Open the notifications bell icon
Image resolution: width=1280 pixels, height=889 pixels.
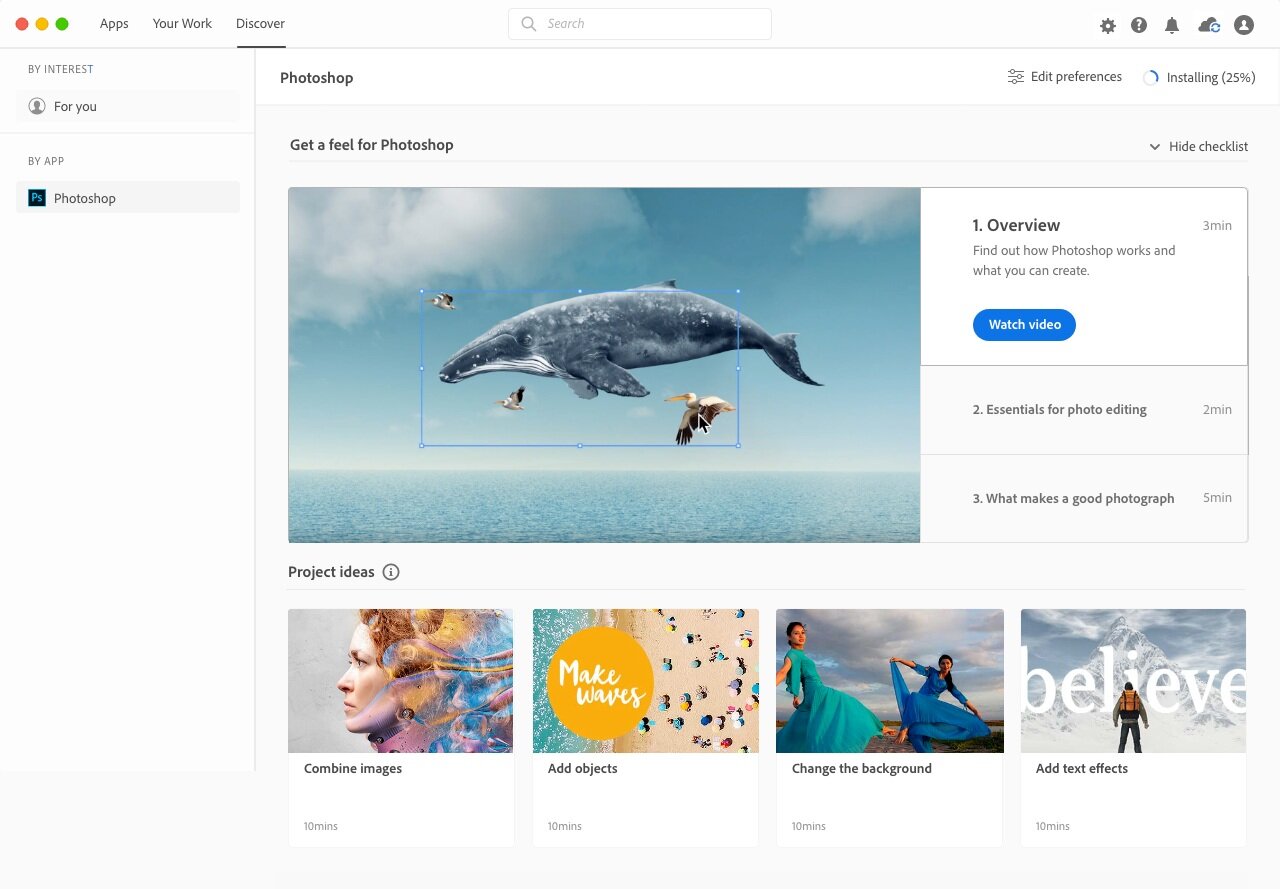click(x=1172, y=25)
